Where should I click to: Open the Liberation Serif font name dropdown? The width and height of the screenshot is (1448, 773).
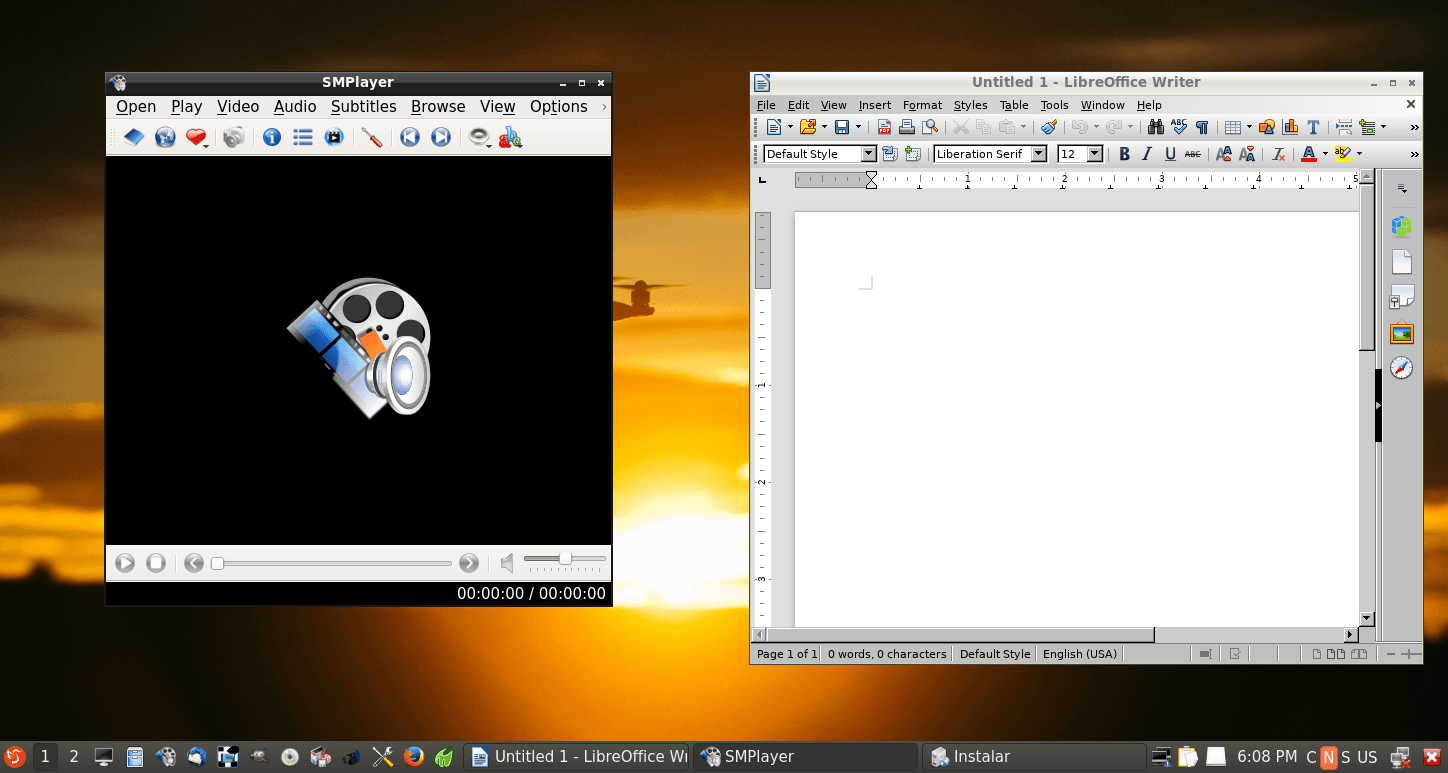coord(1039,154)
